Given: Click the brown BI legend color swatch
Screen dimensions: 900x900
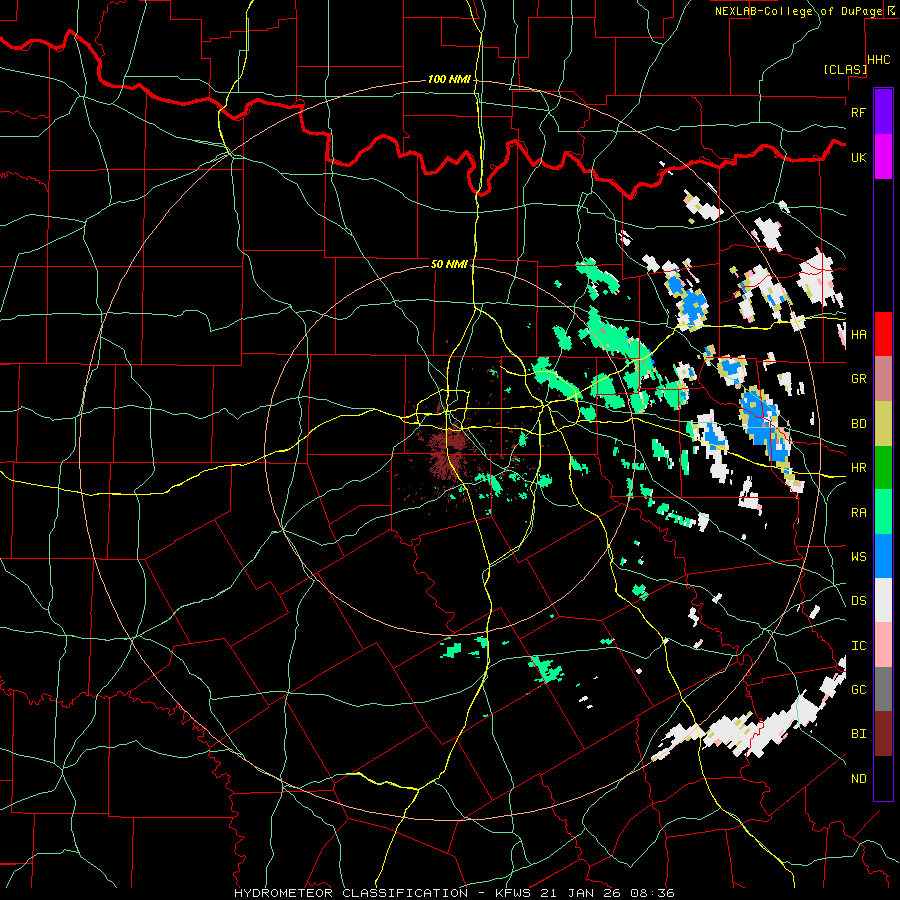Looking at the screenshot, I should 883,734.
